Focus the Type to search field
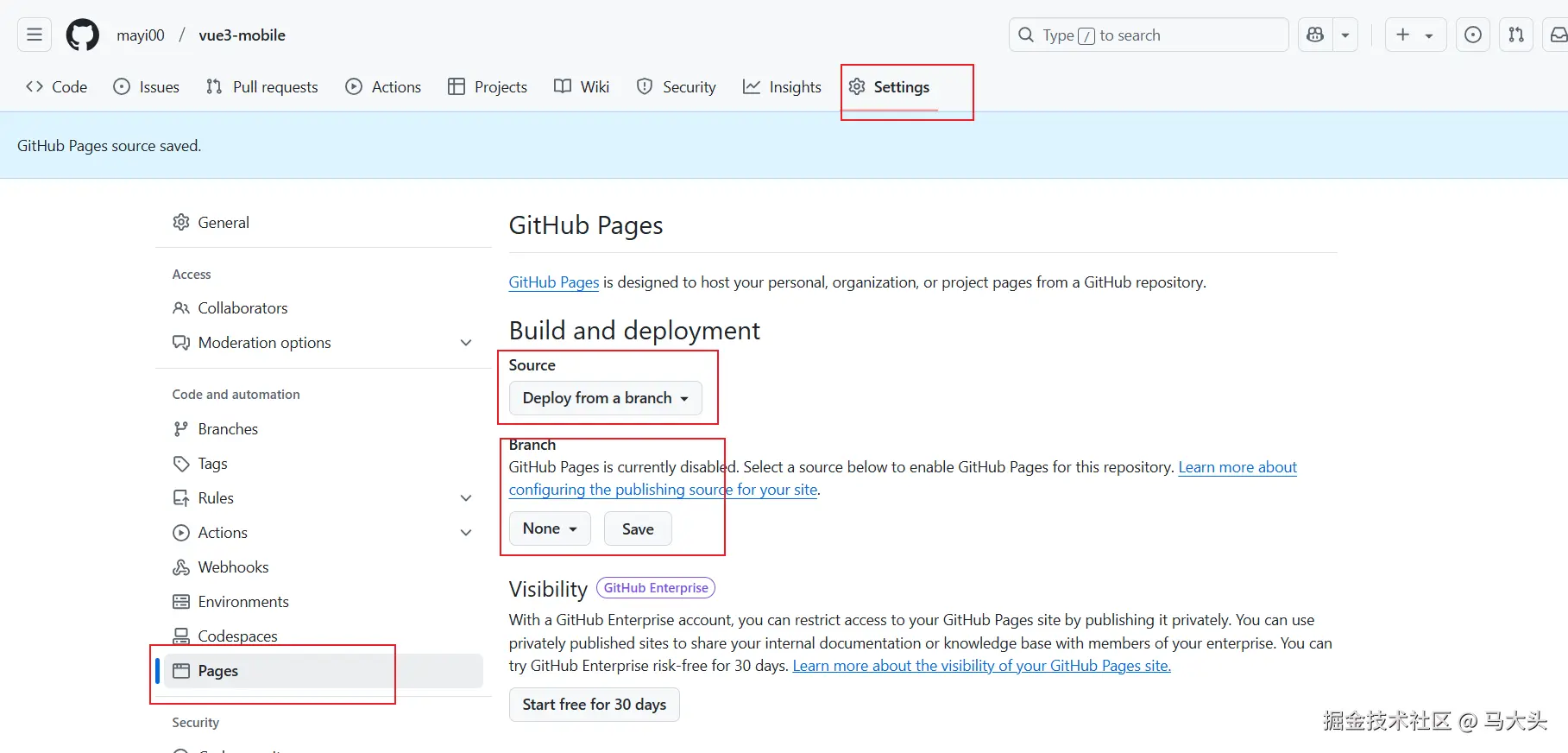 [x=1148, y=35]
